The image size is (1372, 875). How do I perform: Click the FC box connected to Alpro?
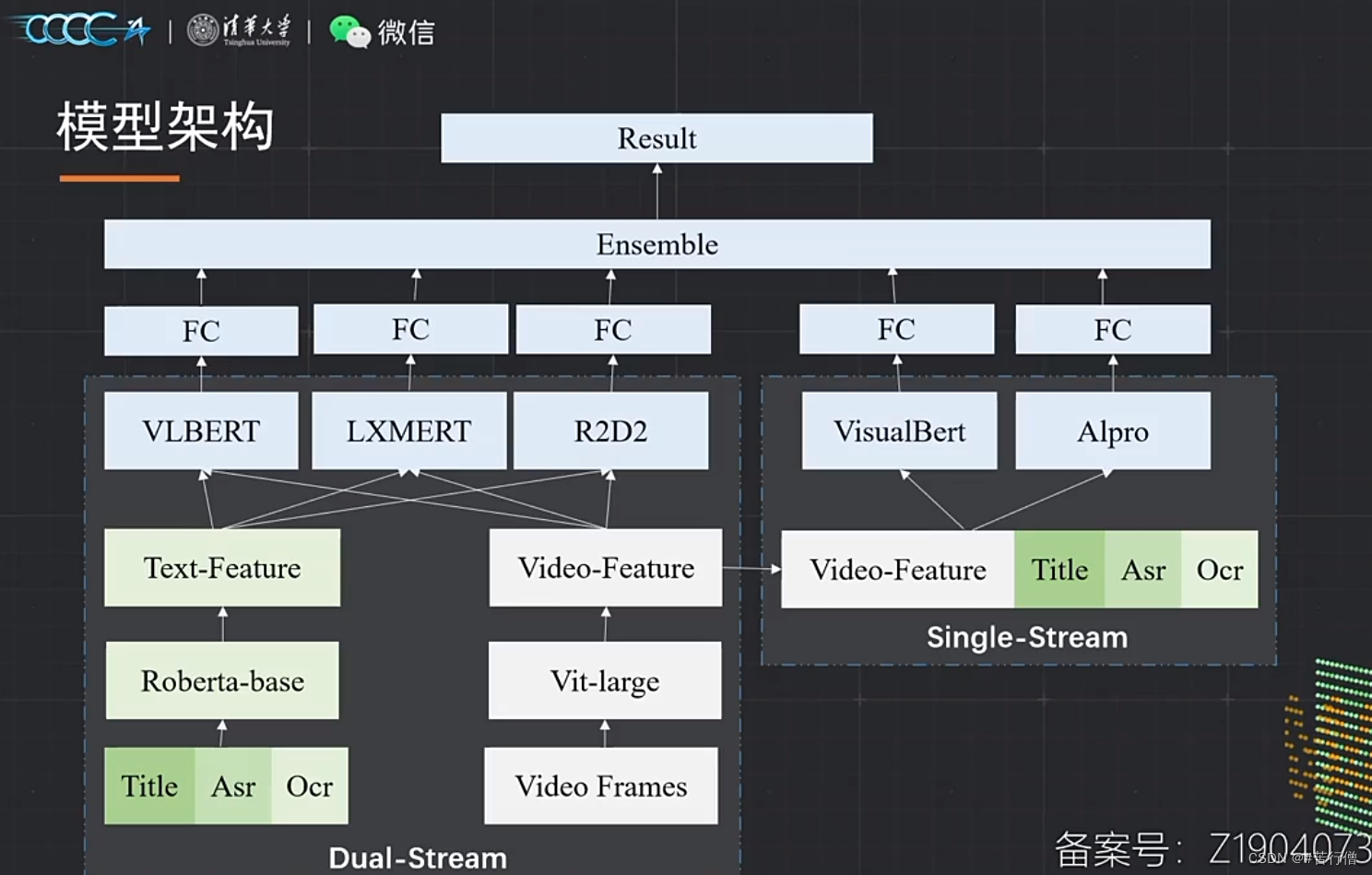coord(1113,329)
